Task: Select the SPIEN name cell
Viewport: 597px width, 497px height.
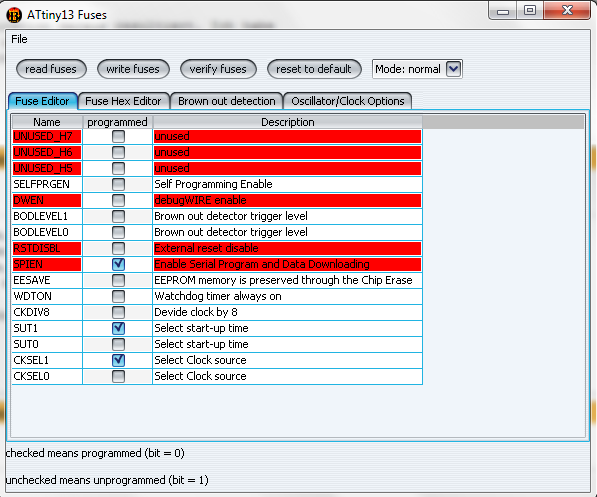Action: tap(47, 264)
